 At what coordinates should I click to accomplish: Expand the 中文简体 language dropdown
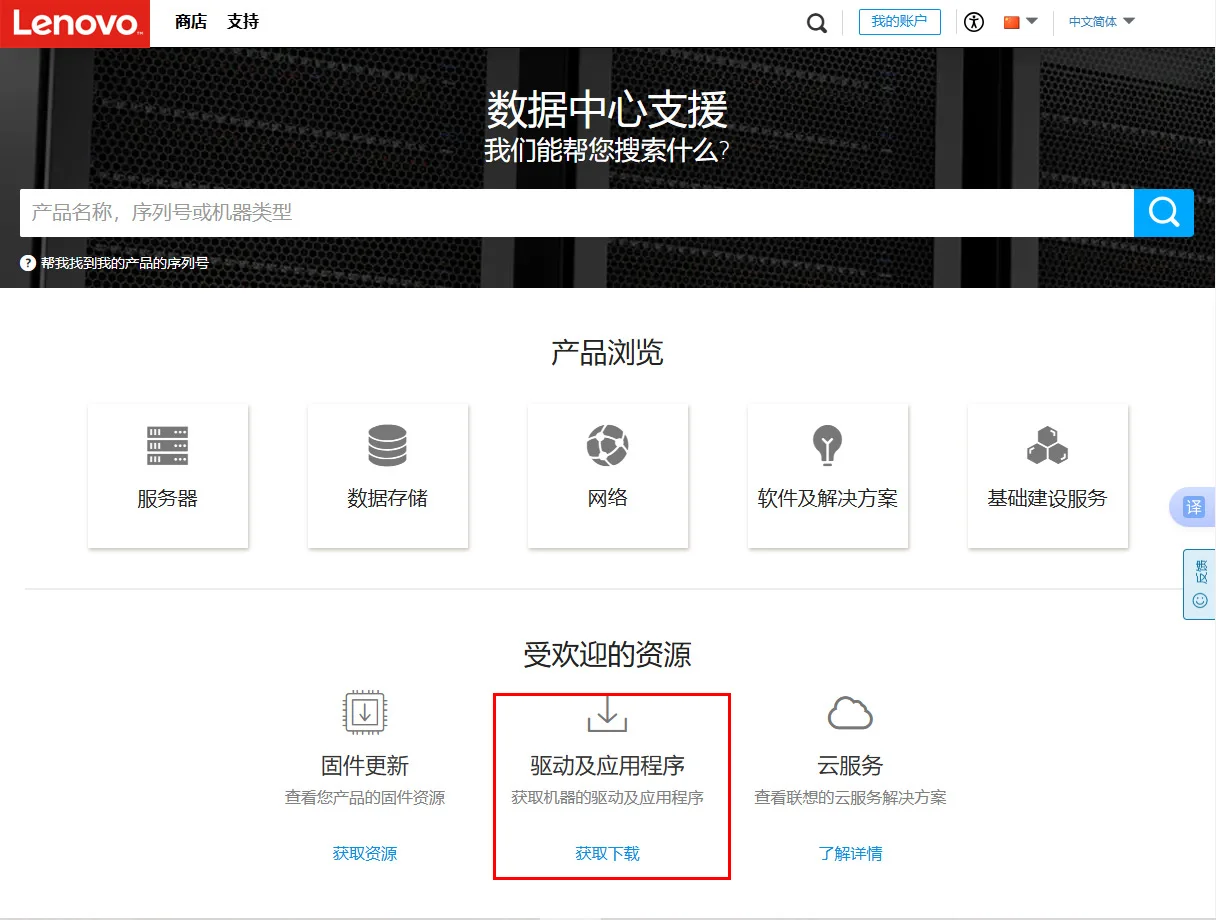tap(1099, 20)
